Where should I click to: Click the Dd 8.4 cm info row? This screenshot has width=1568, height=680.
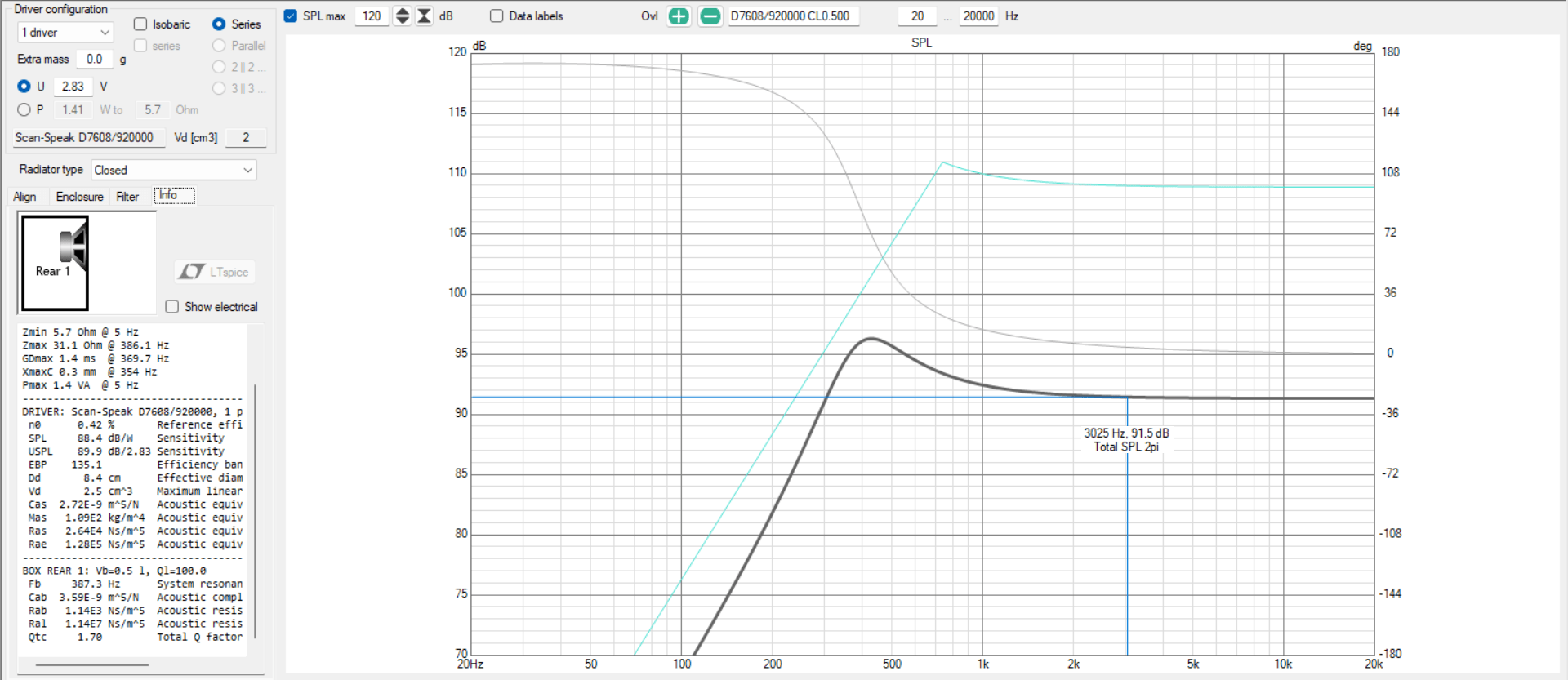[131, 478]
